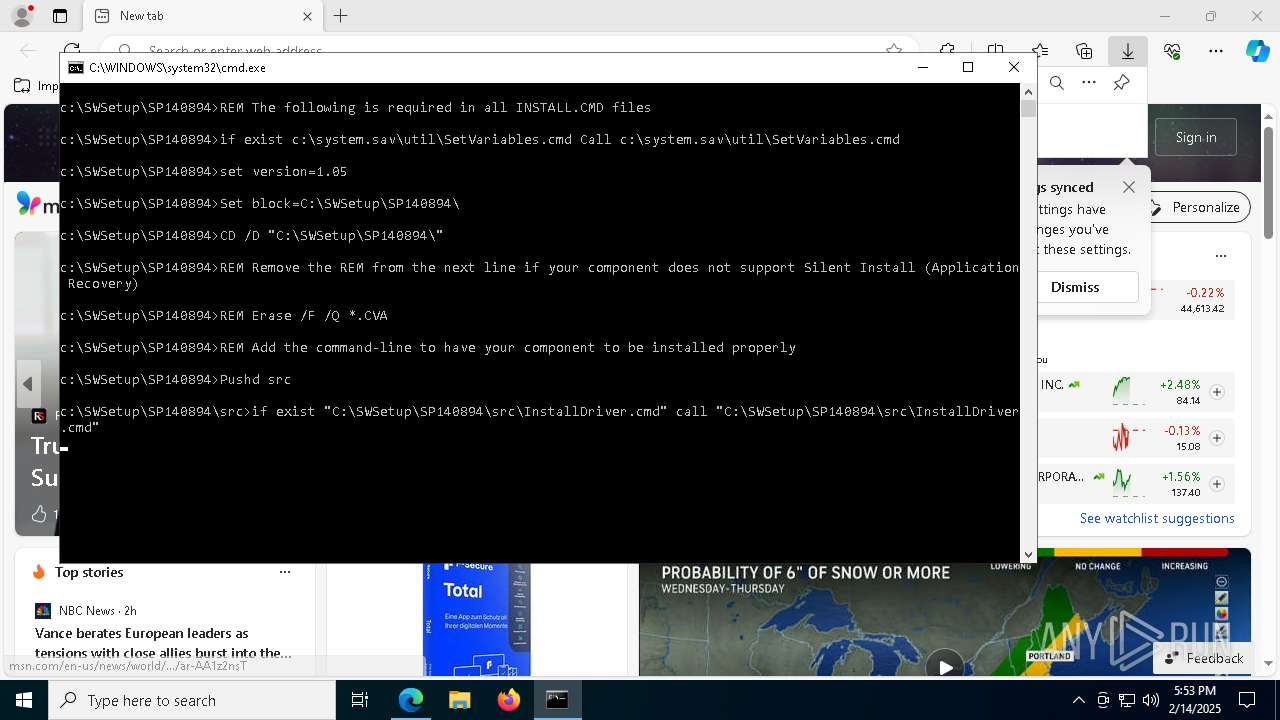Open more options in Downloads panel

point(1089,83)
